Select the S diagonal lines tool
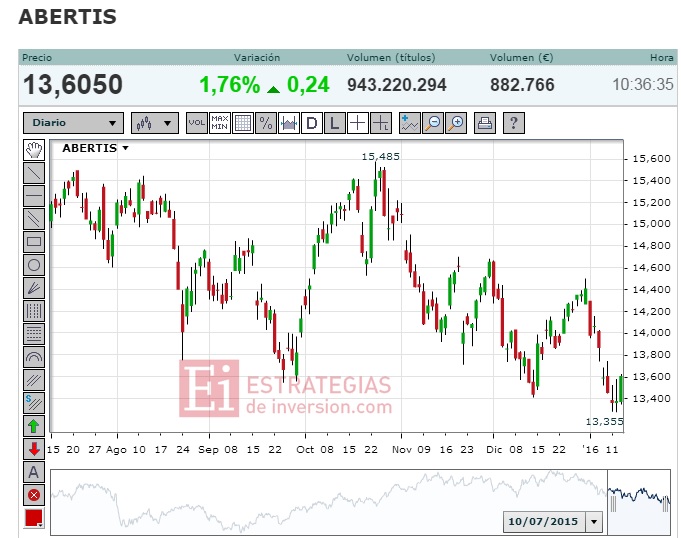The height and width of the screenshot is (538, 681). [x=33, y=403]
